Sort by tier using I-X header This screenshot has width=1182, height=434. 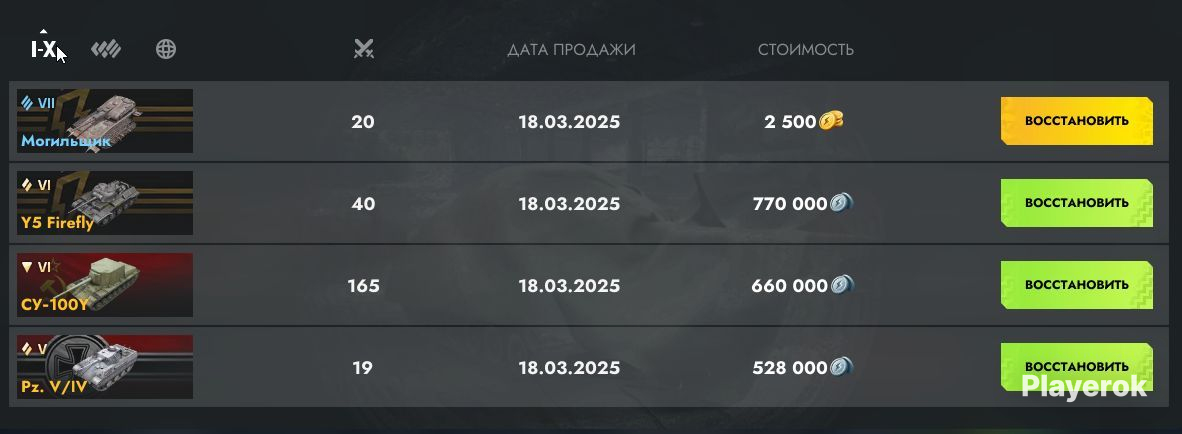[43, 50]
